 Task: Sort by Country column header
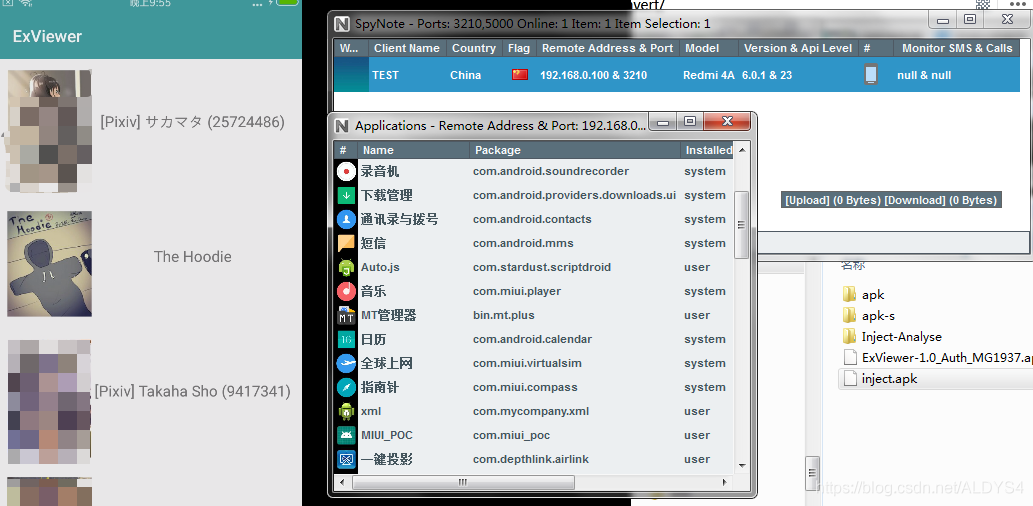tap(474, 48)
